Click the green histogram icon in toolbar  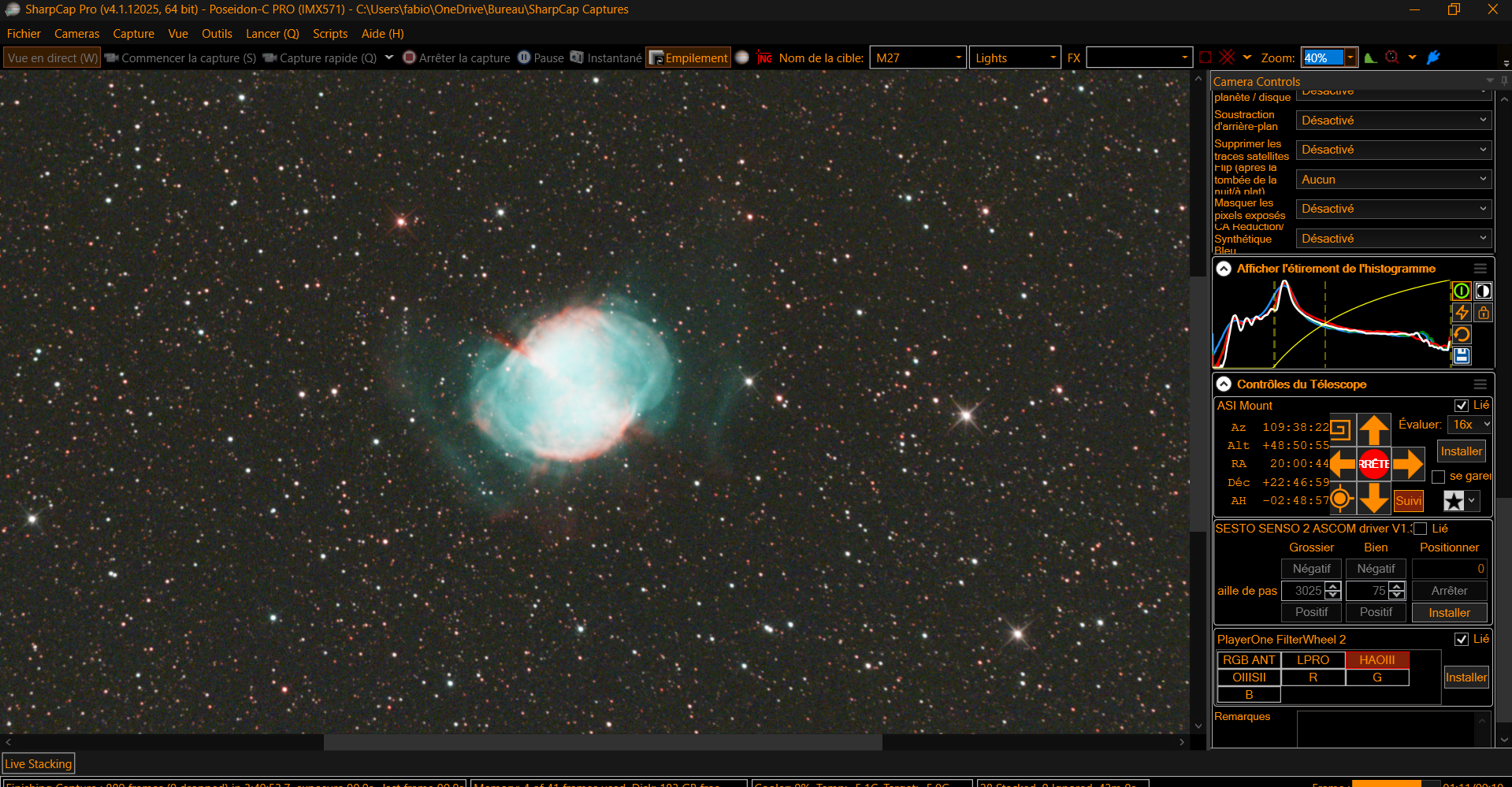pos(1371,58)
